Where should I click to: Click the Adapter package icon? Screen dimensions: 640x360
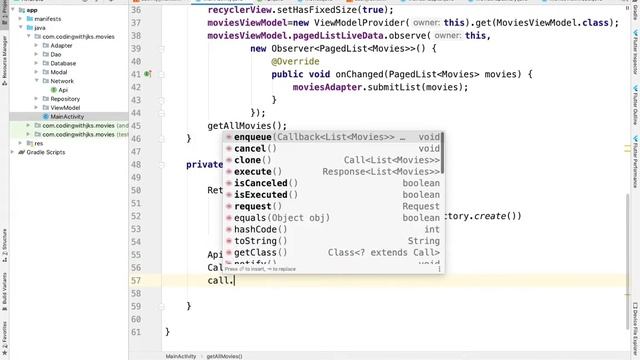[46, 45]
